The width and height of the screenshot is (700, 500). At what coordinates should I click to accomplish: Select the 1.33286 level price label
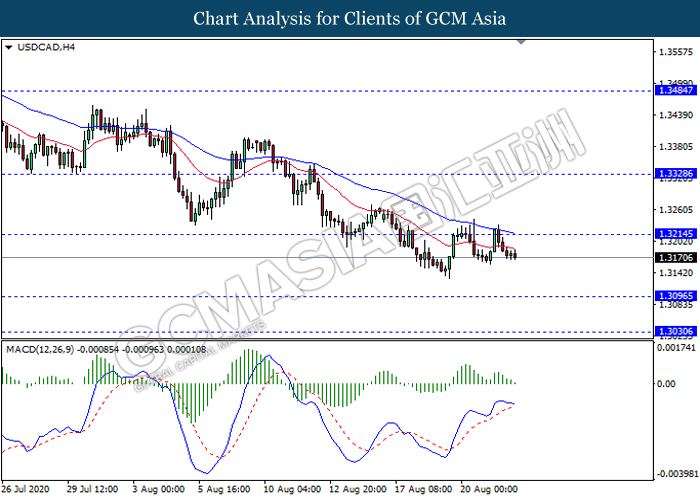[x=676, y=174]
